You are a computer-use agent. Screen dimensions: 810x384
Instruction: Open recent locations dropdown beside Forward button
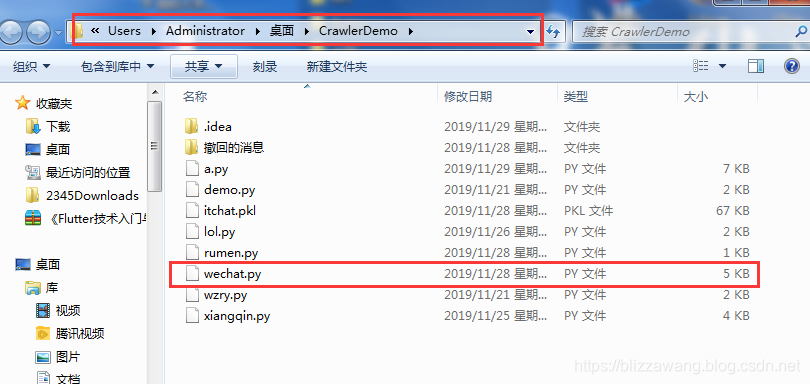coord(58,34)
